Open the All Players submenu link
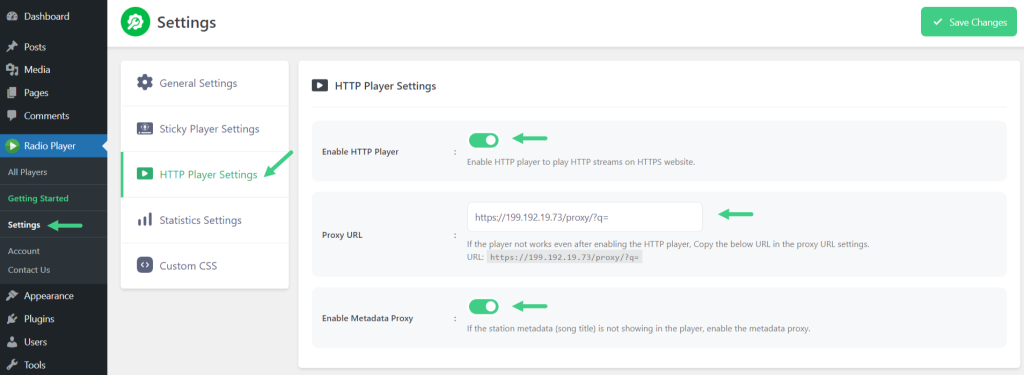Screen dimensions: 1024x375 coord(27,172)
